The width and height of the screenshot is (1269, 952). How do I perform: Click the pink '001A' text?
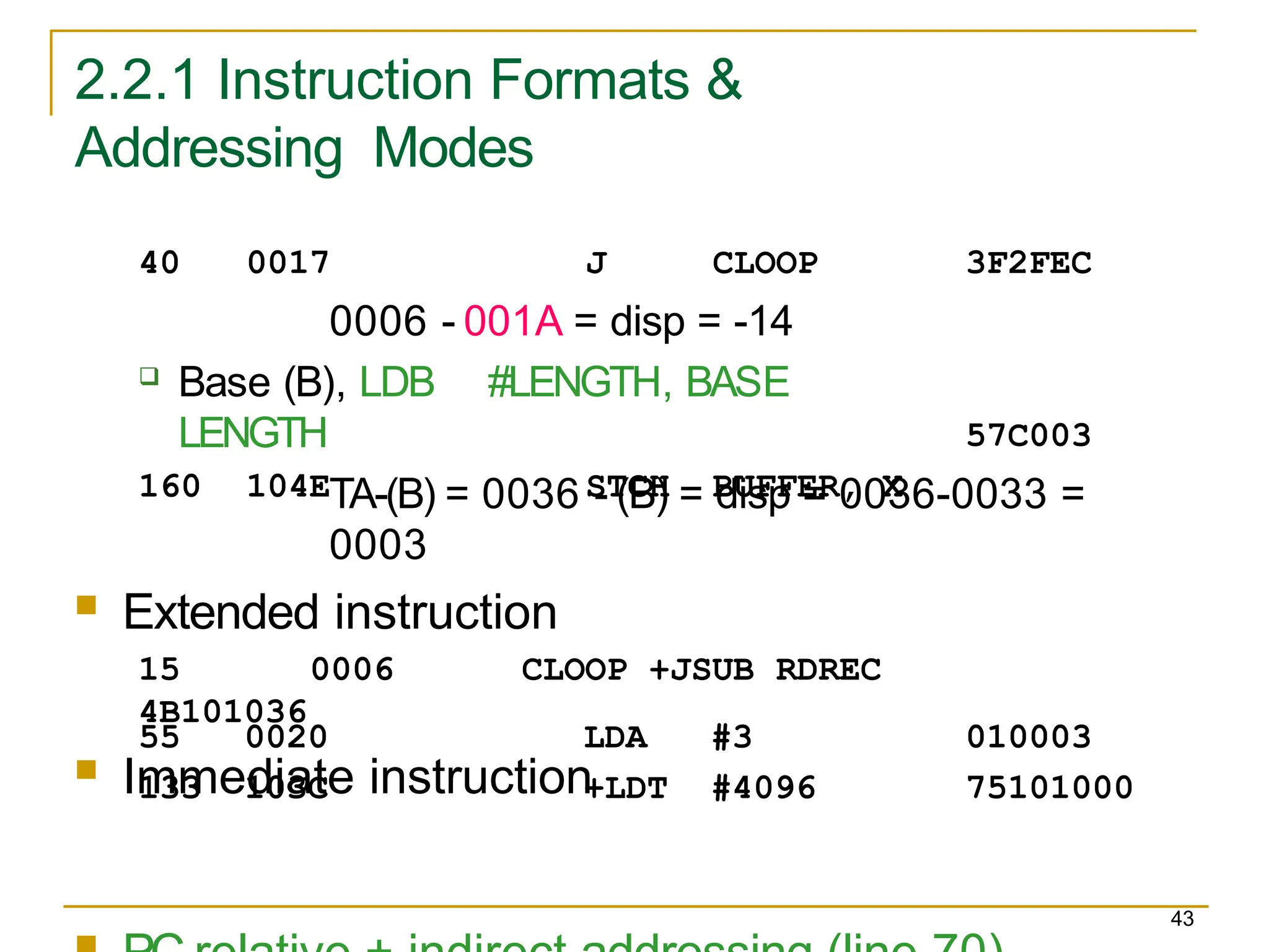tap(513, 321)
